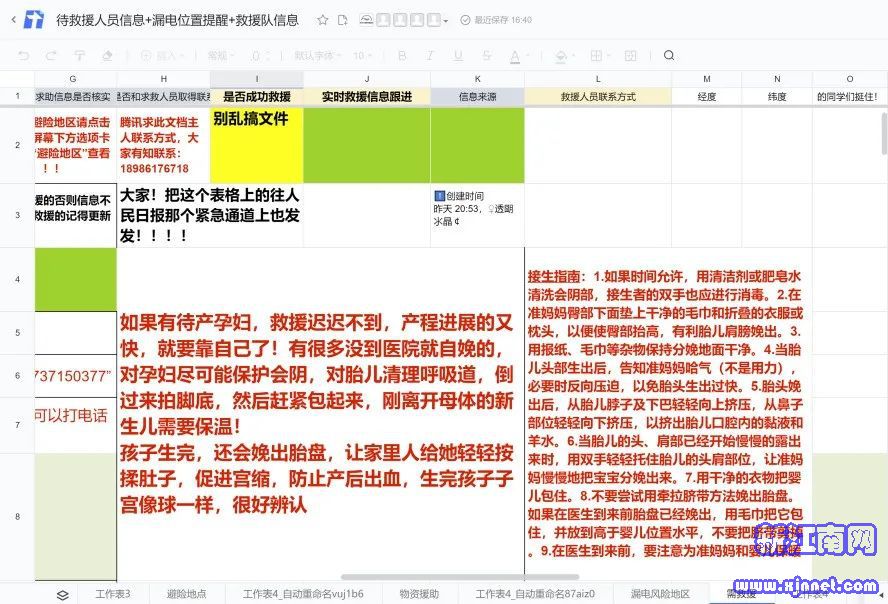Open the number format 常规 dropdown
This screenshot has height=604, width=888.
(221, 55)
